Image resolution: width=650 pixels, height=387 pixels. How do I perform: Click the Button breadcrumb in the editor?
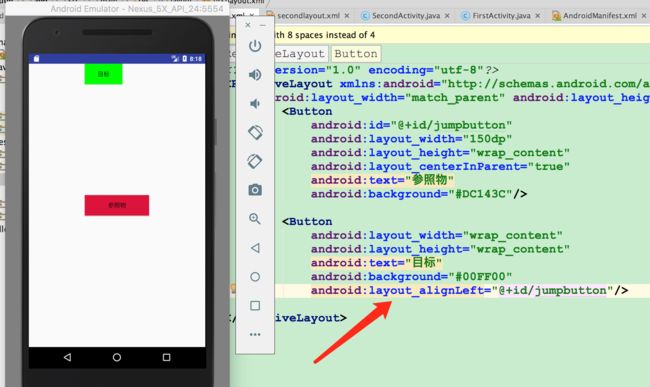356,54
